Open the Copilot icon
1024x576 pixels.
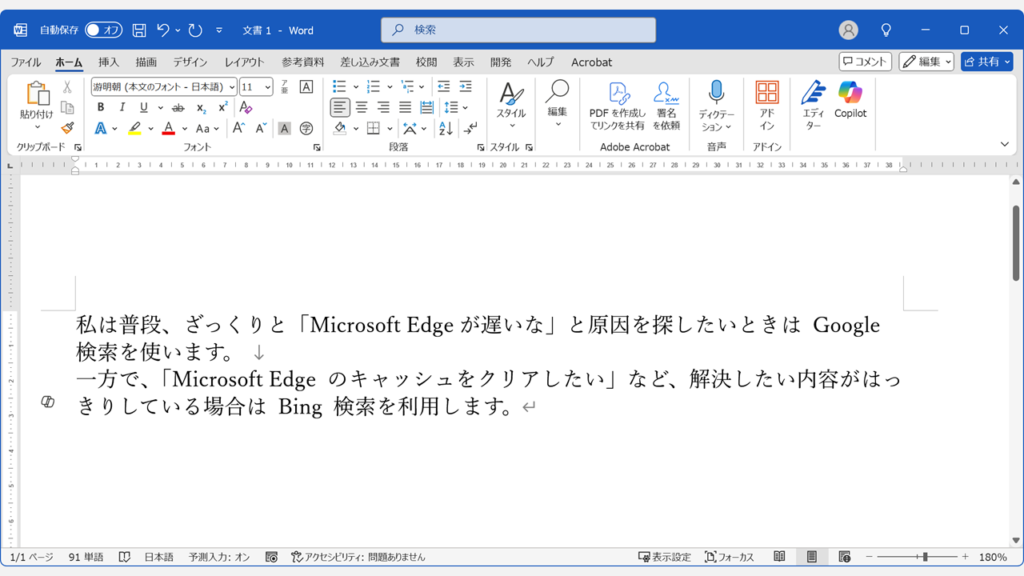tap(850, 101)
